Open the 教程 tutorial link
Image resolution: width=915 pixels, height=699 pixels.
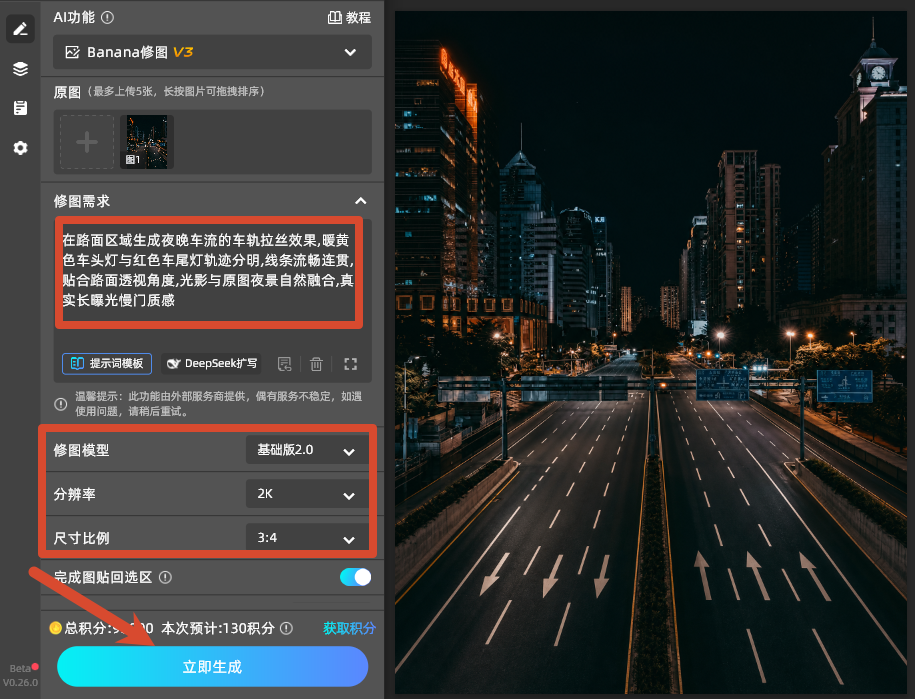[x=349, y=18]
